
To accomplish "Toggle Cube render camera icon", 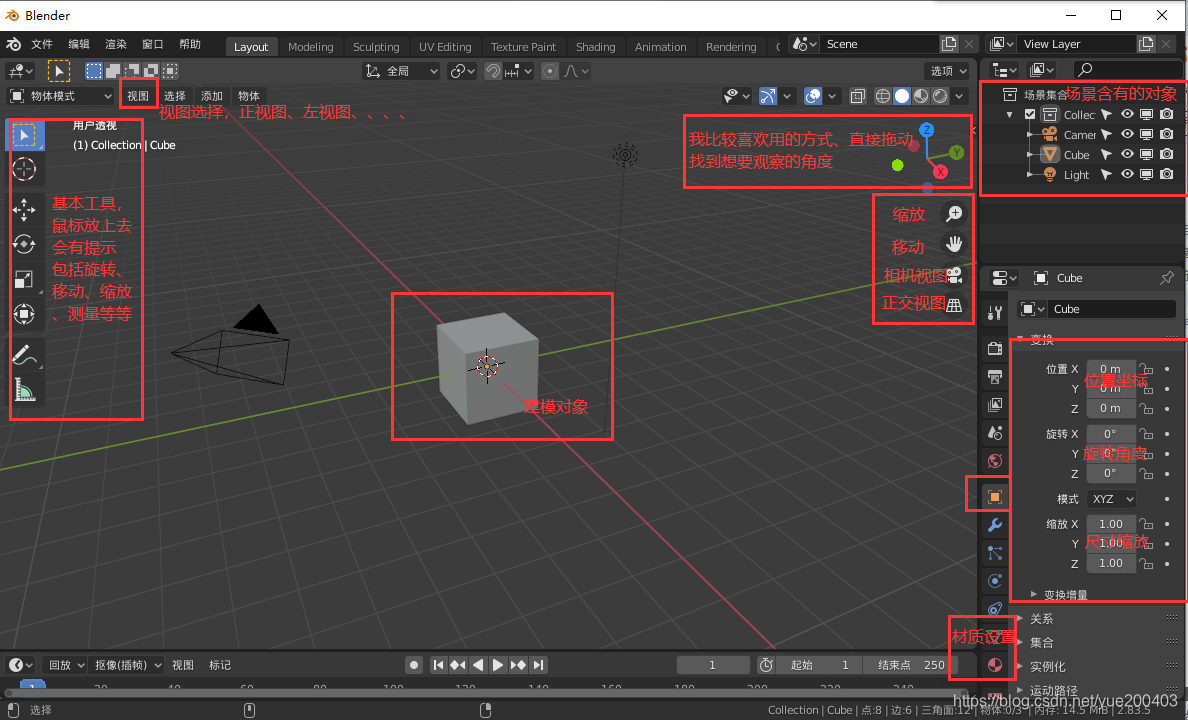I will [1167, 154].
